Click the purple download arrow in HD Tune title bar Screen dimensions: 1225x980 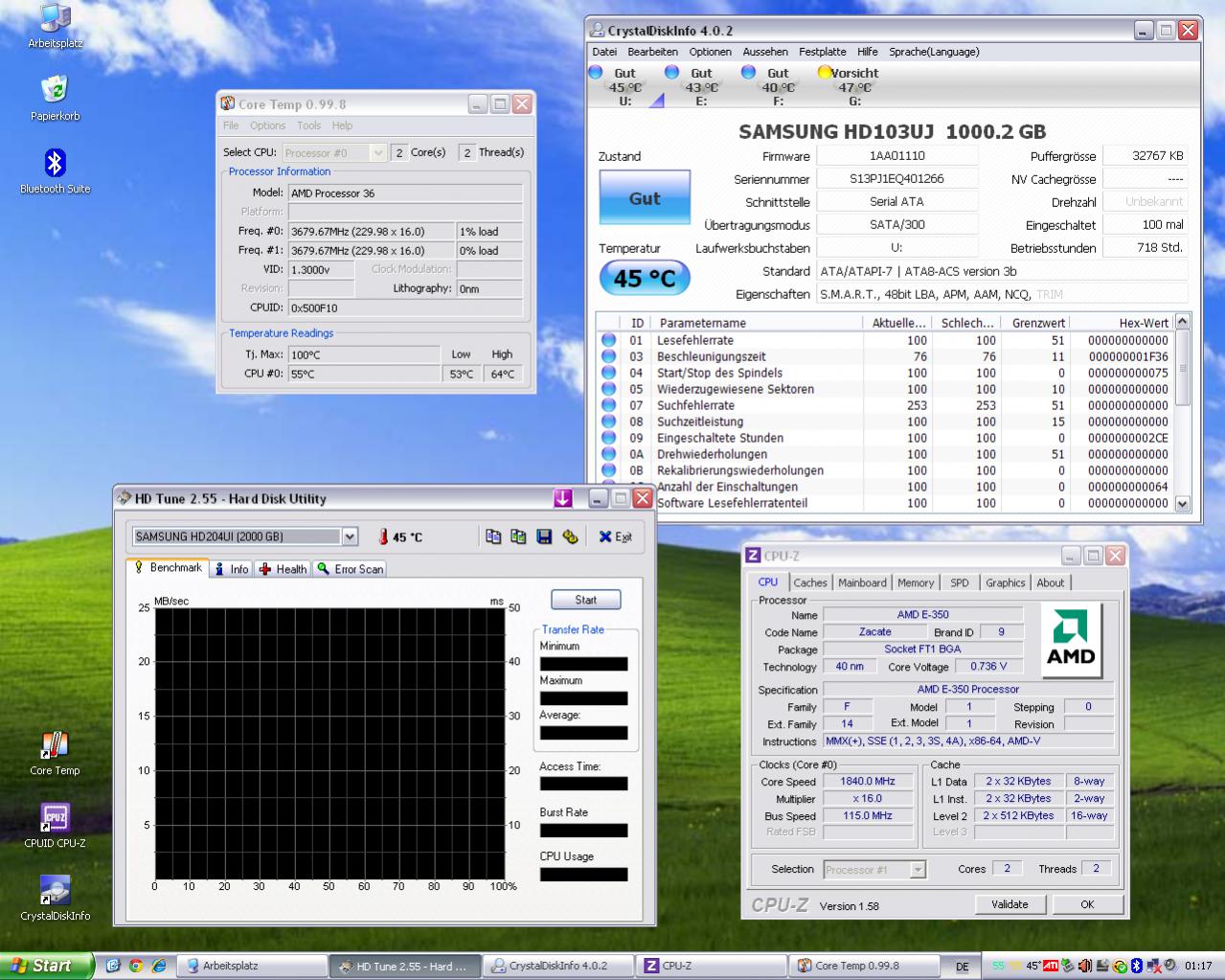(x=562, y=498)
